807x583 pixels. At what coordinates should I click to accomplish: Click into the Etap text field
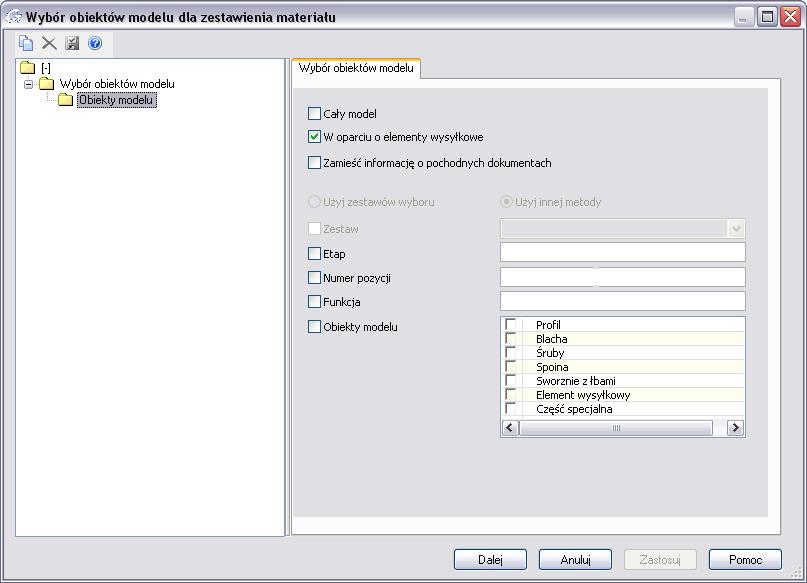pos(623,253)
